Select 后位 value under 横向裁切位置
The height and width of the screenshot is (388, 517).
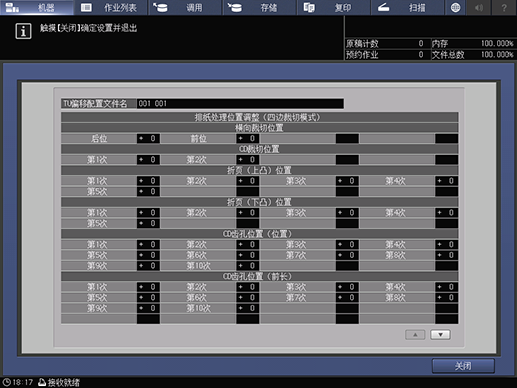[x=148, y=139]
